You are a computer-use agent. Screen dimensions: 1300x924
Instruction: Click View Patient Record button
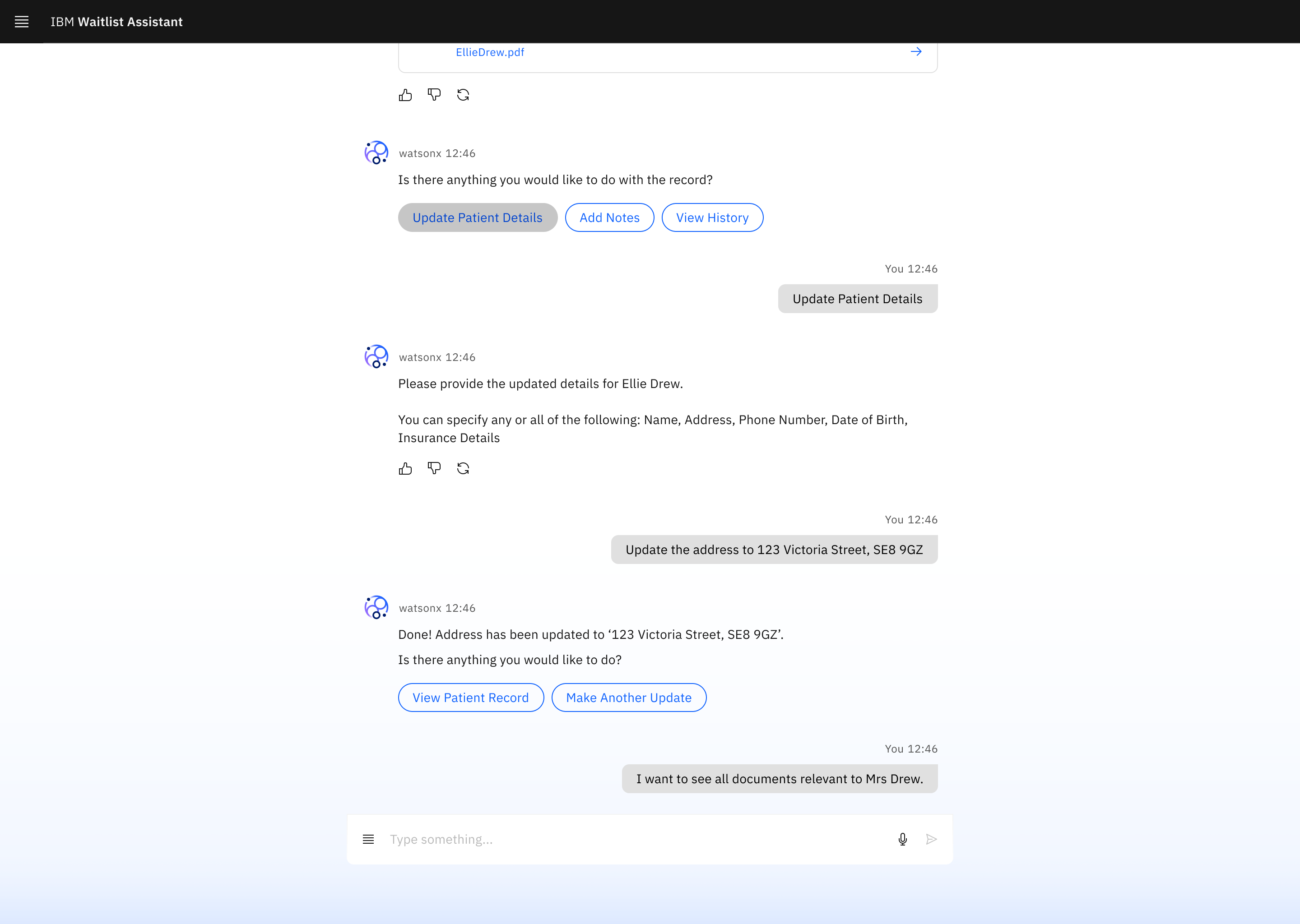[471, 698]
